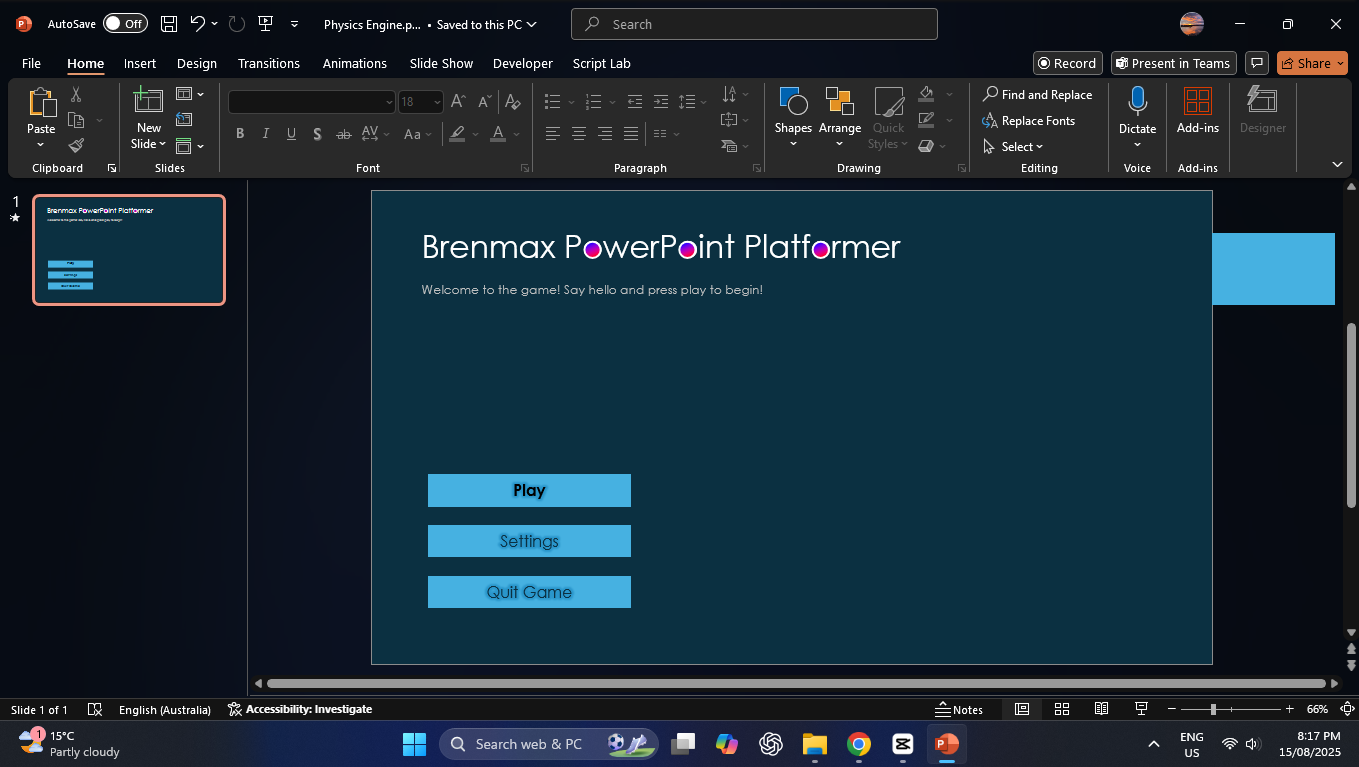The width and height of the screenshot is (1359, 767).
Task: Click the Record button
Action: point(1067,63)
